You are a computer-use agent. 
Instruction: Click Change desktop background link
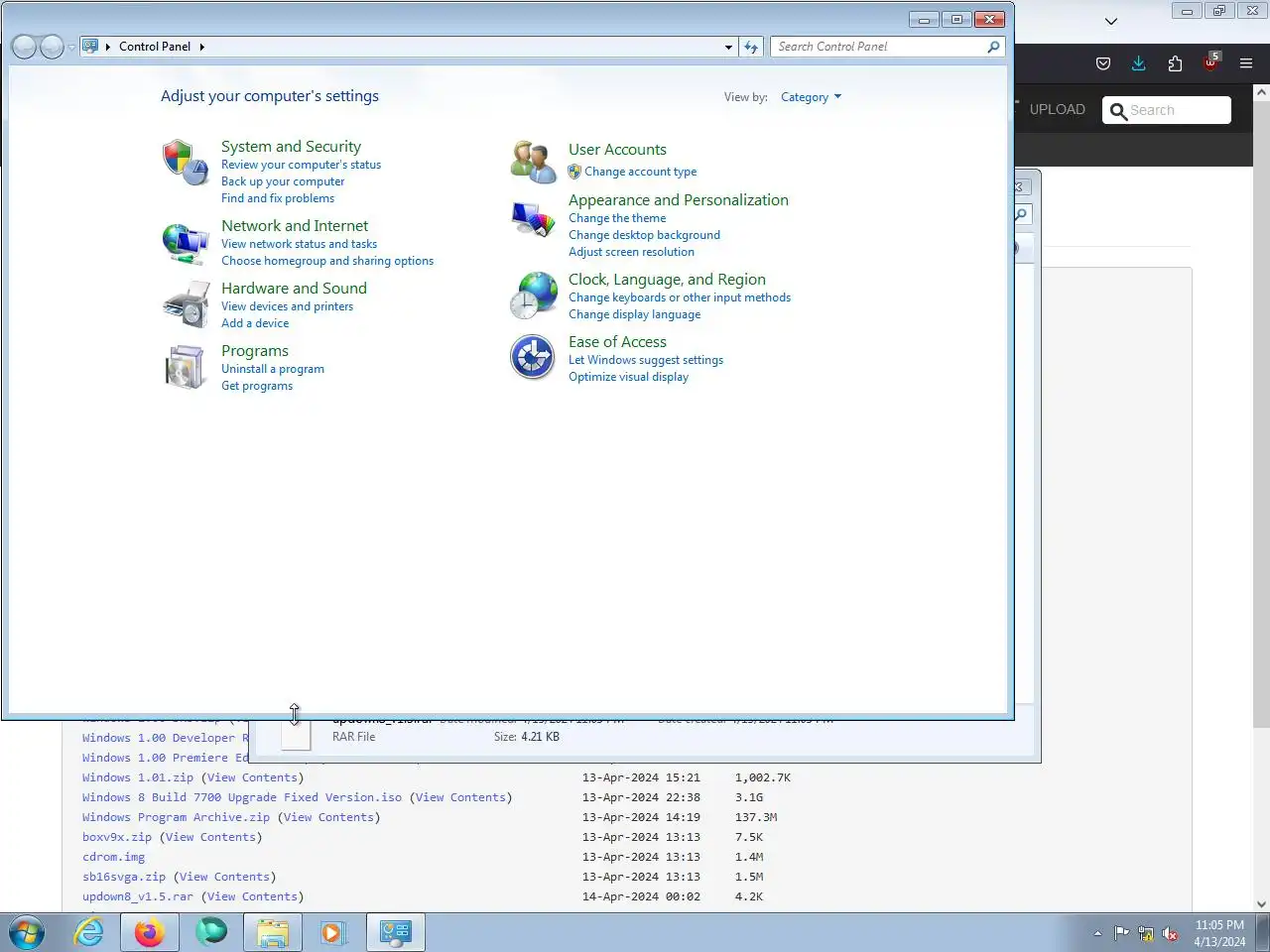coord(644,235)
